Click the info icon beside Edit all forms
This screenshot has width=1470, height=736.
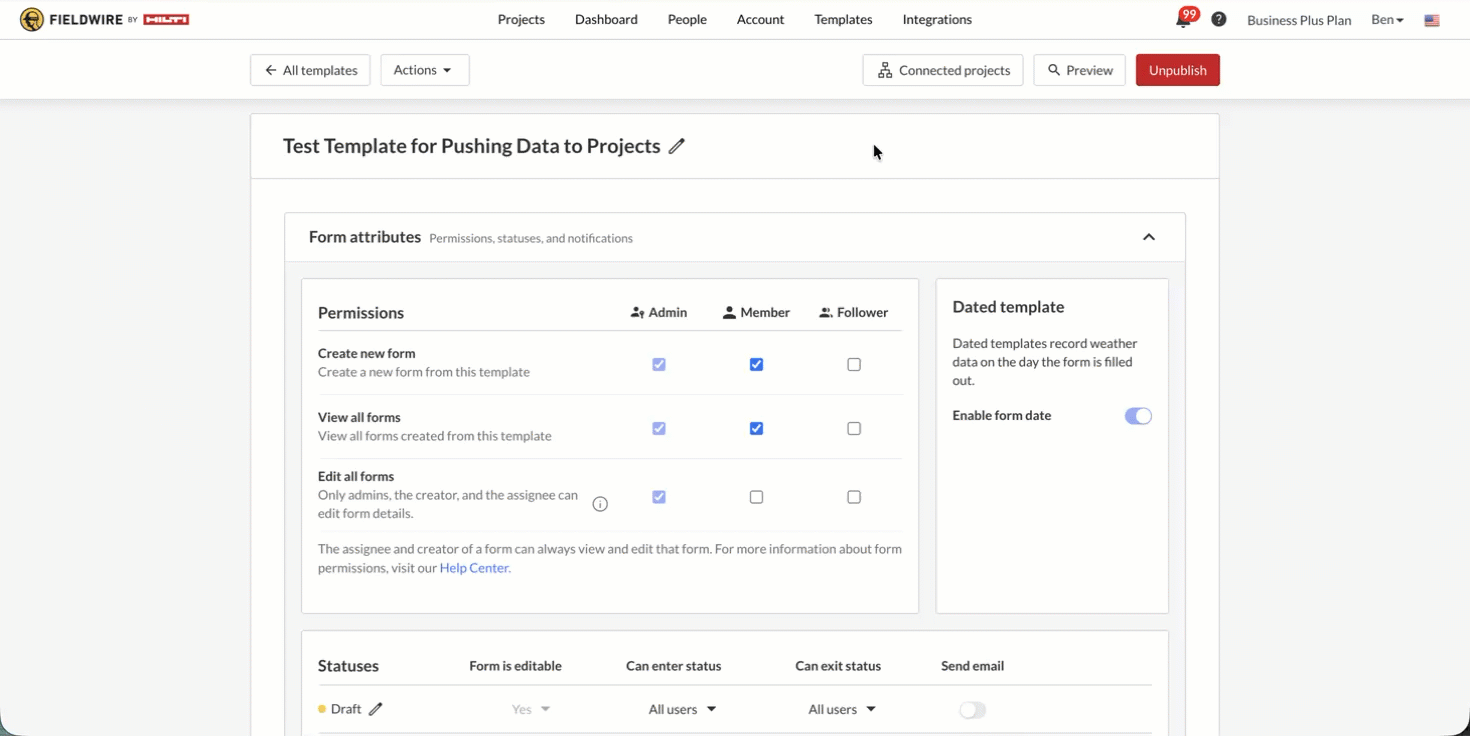click(x=600, y=504)
